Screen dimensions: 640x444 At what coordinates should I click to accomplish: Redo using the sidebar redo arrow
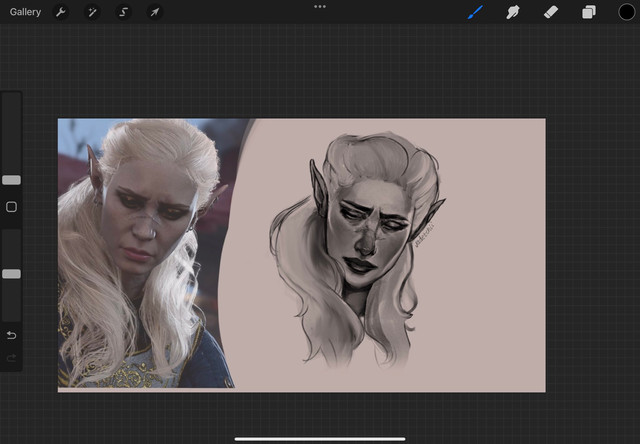(11, 357)
